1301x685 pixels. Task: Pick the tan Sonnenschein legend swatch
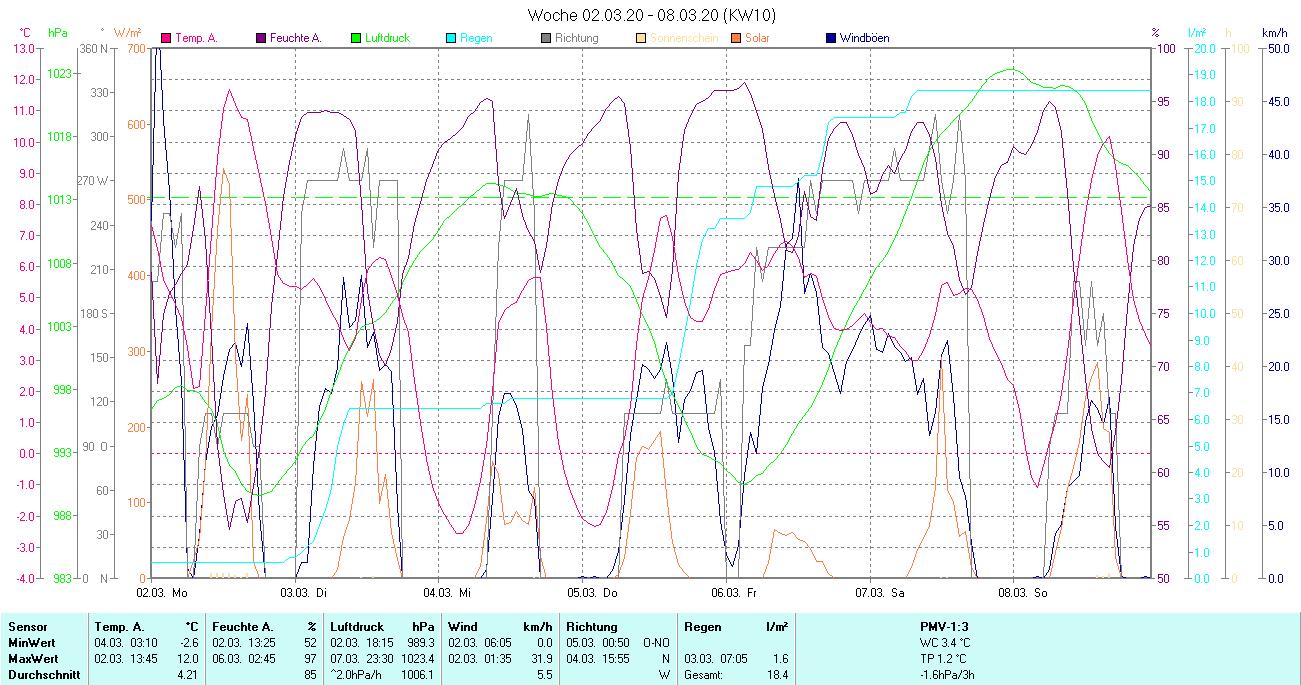click(641, 38)
